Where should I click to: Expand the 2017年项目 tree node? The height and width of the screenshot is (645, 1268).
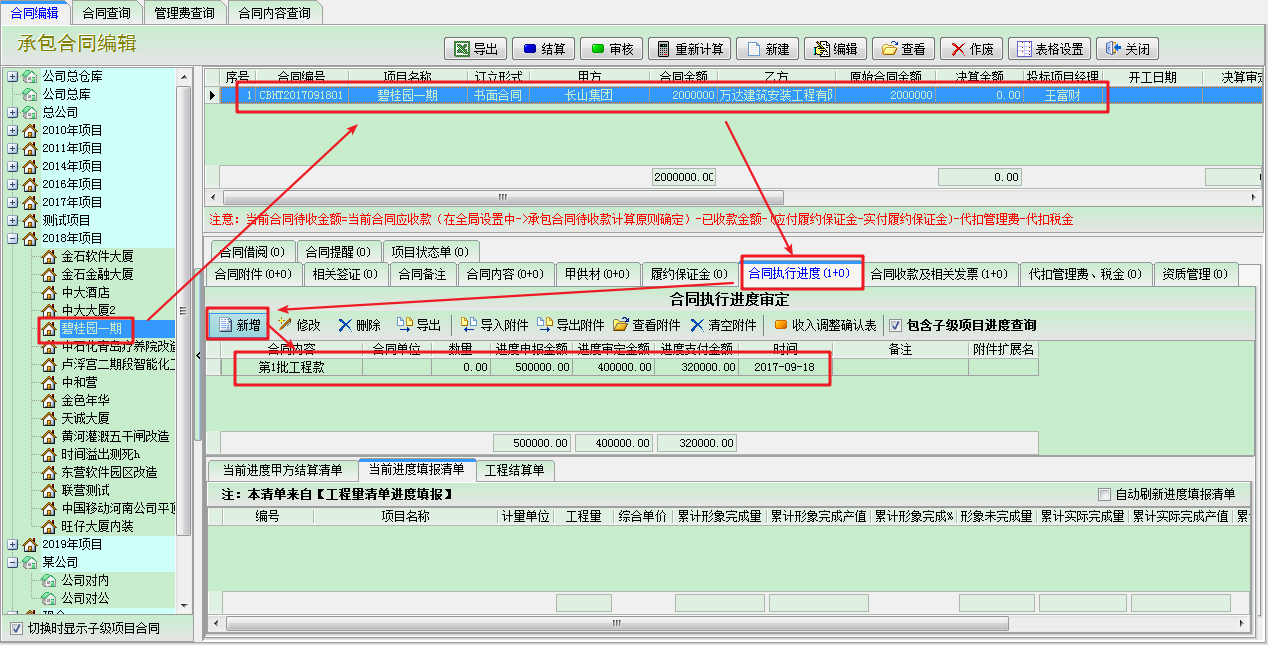(12, 202)
